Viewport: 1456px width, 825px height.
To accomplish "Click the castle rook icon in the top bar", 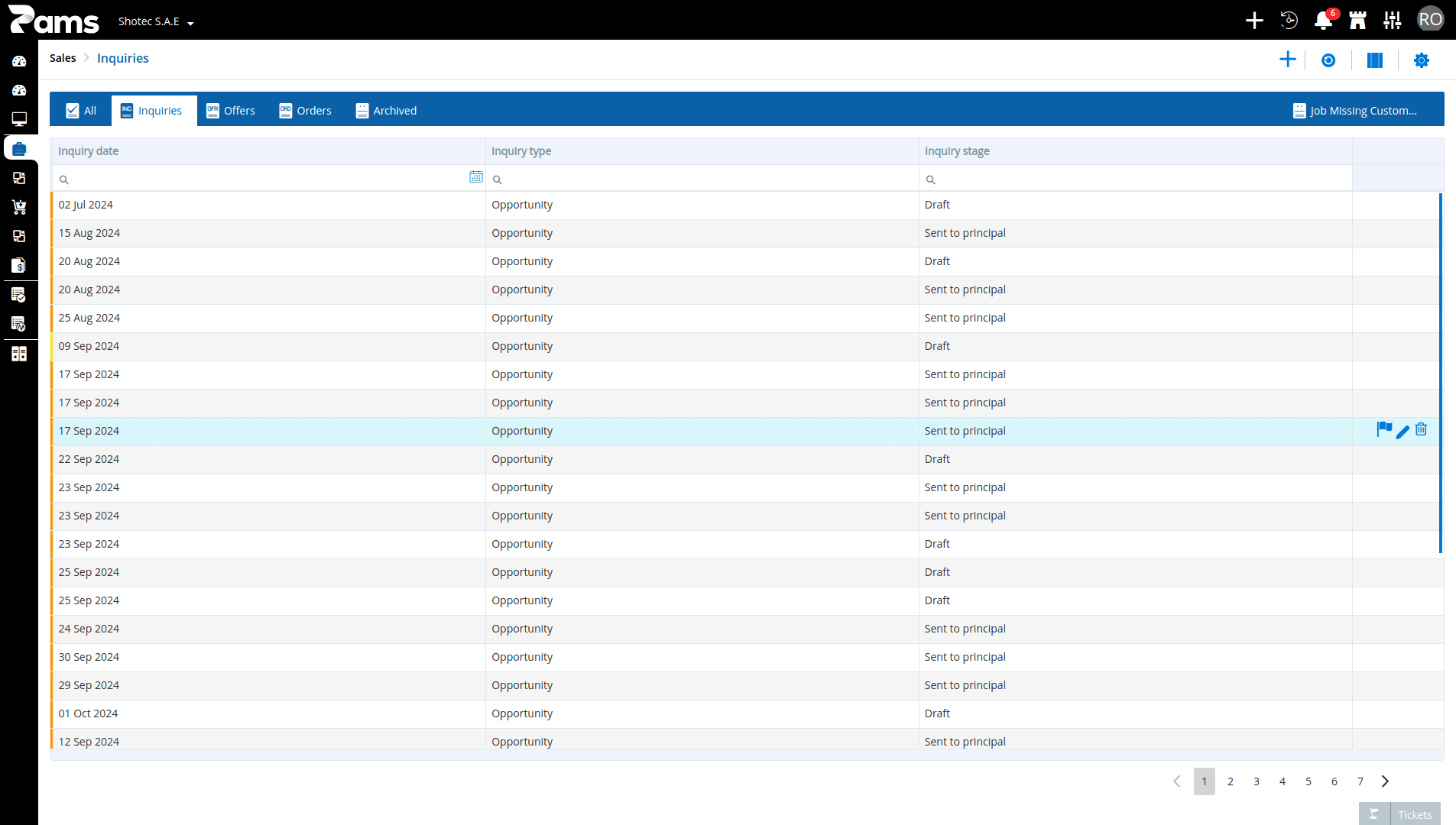I will click(x=1358, y=21).
